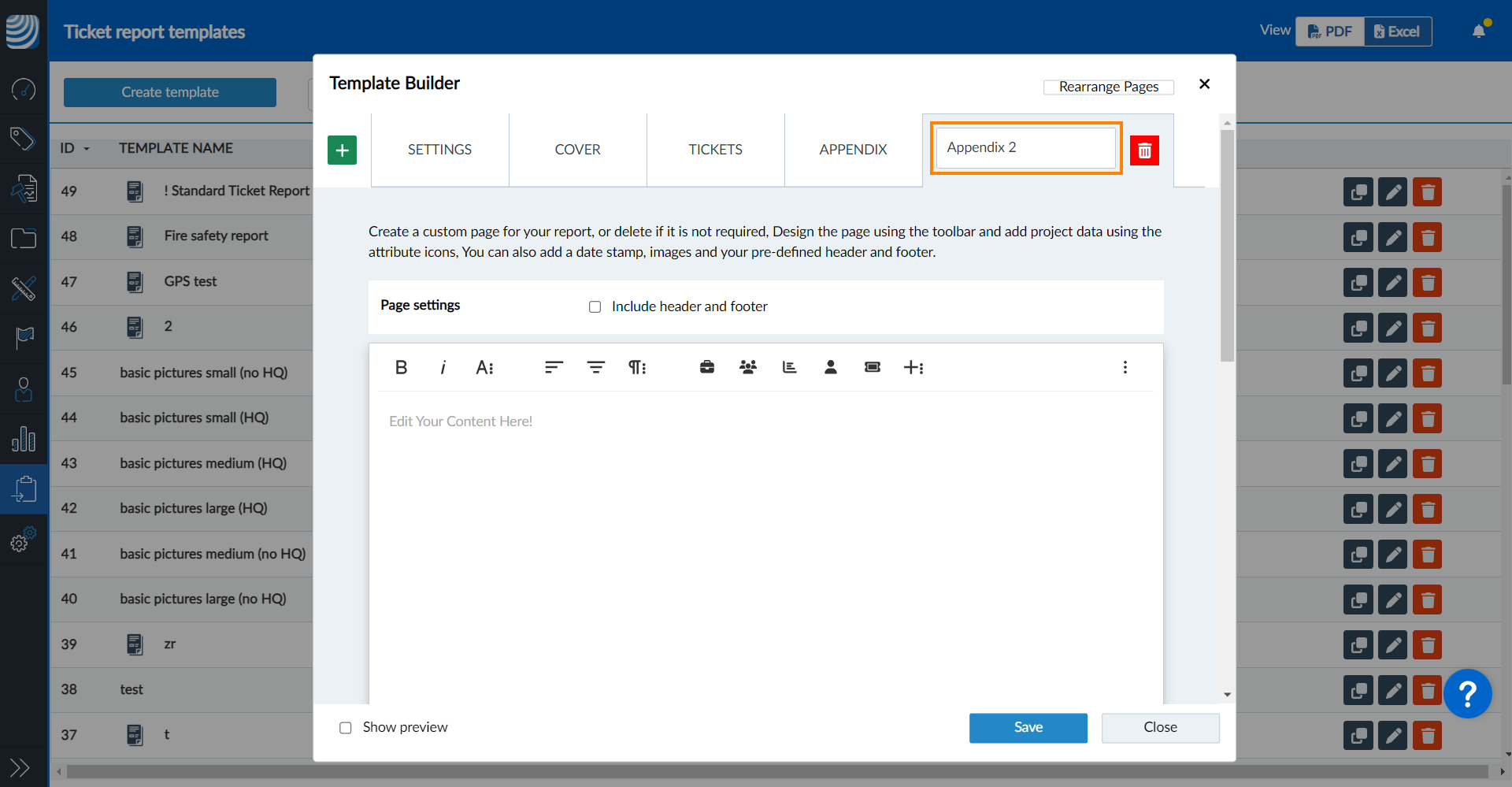Click the briefcase attribute icon
This screenshot has width=1512, height=787.
[707, 367]
